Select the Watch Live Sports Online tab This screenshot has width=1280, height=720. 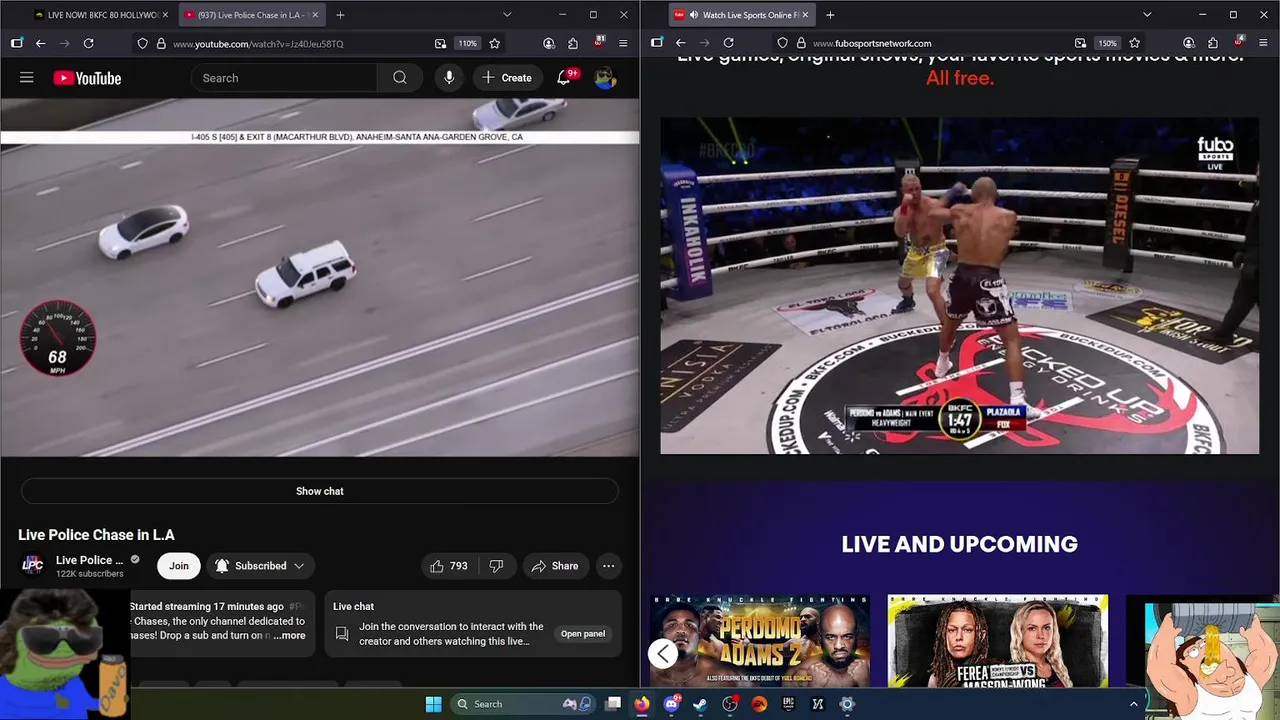742,15
